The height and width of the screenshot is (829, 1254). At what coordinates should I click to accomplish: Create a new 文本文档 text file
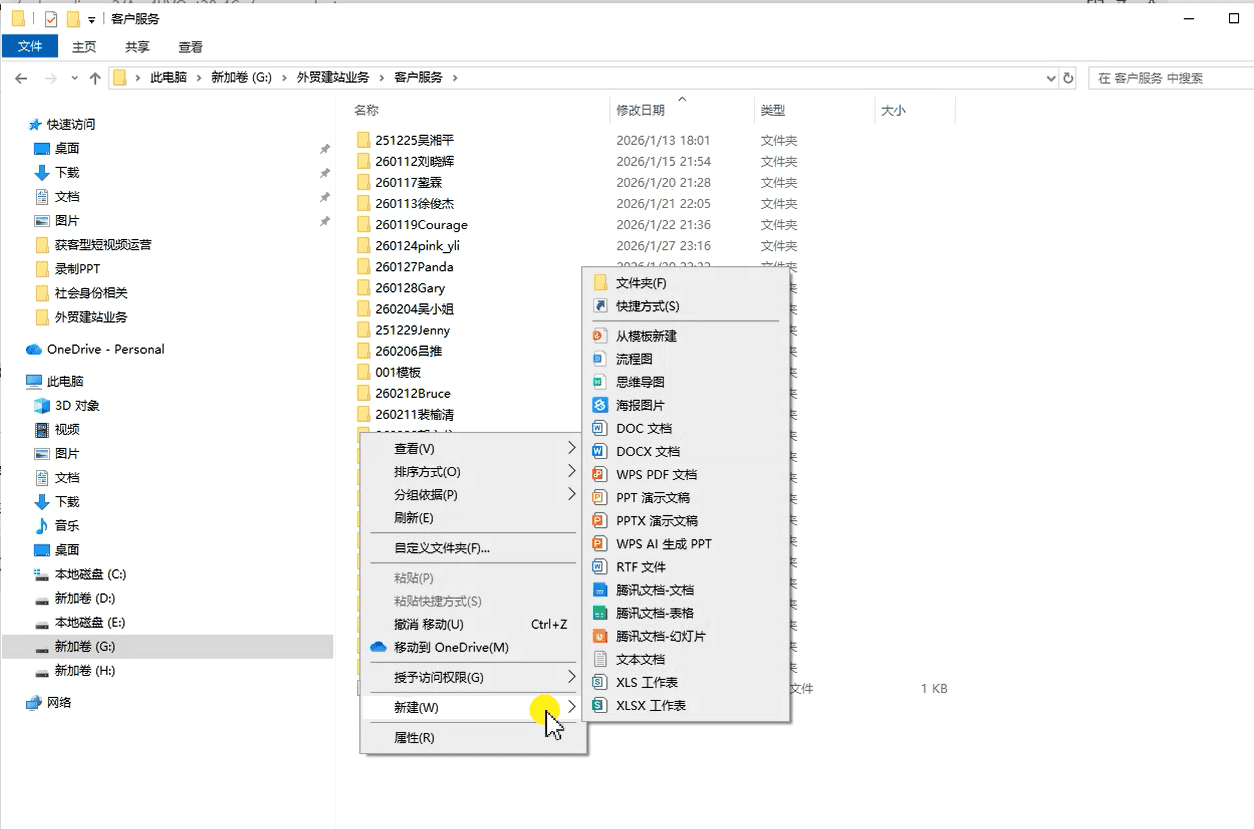coord(686,659)
